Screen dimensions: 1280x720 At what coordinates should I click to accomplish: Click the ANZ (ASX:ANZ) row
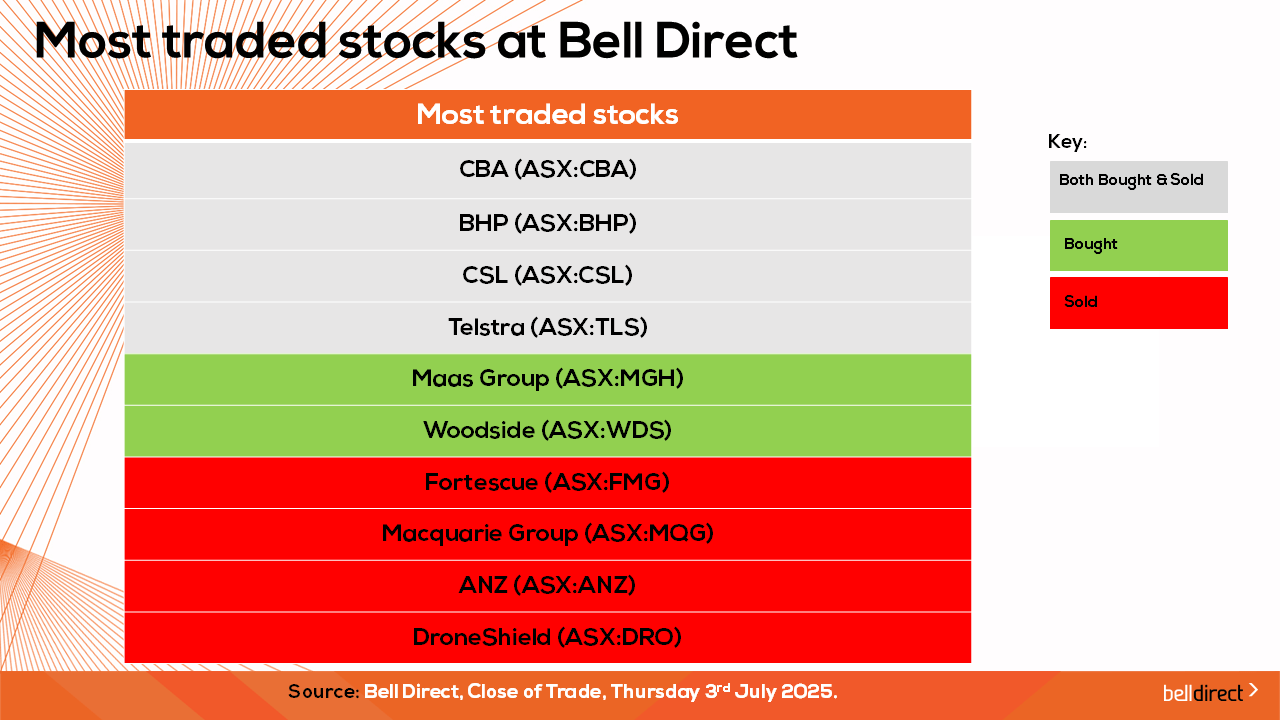tap(548, 586)
